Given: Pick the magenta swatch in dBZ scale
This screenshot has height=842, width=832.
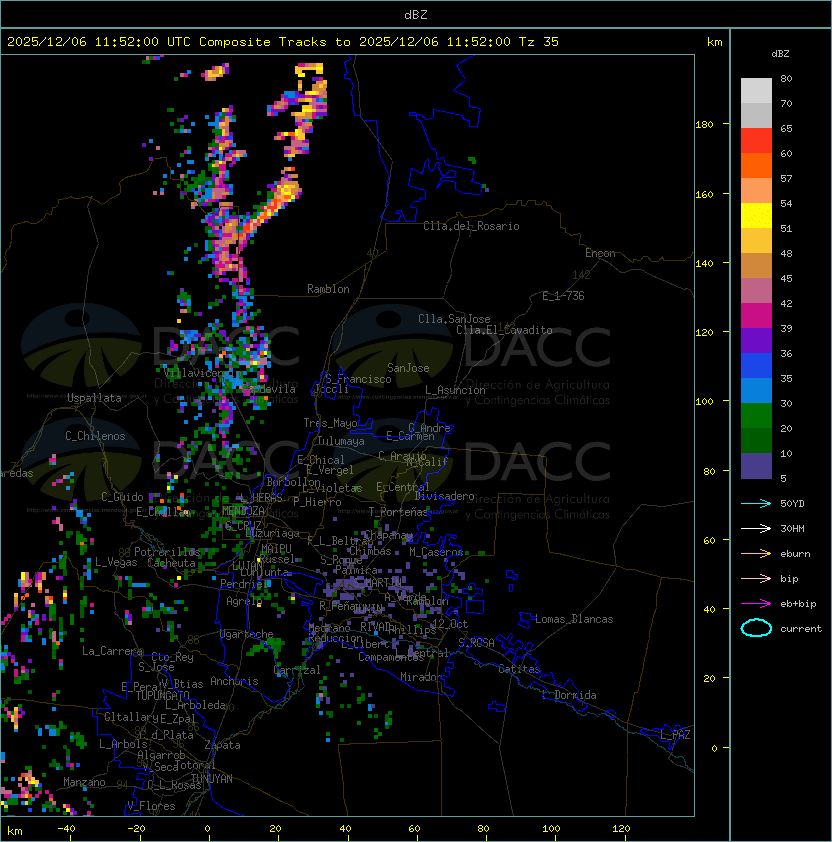Looking at the screenshot, I should coord(756,316).
